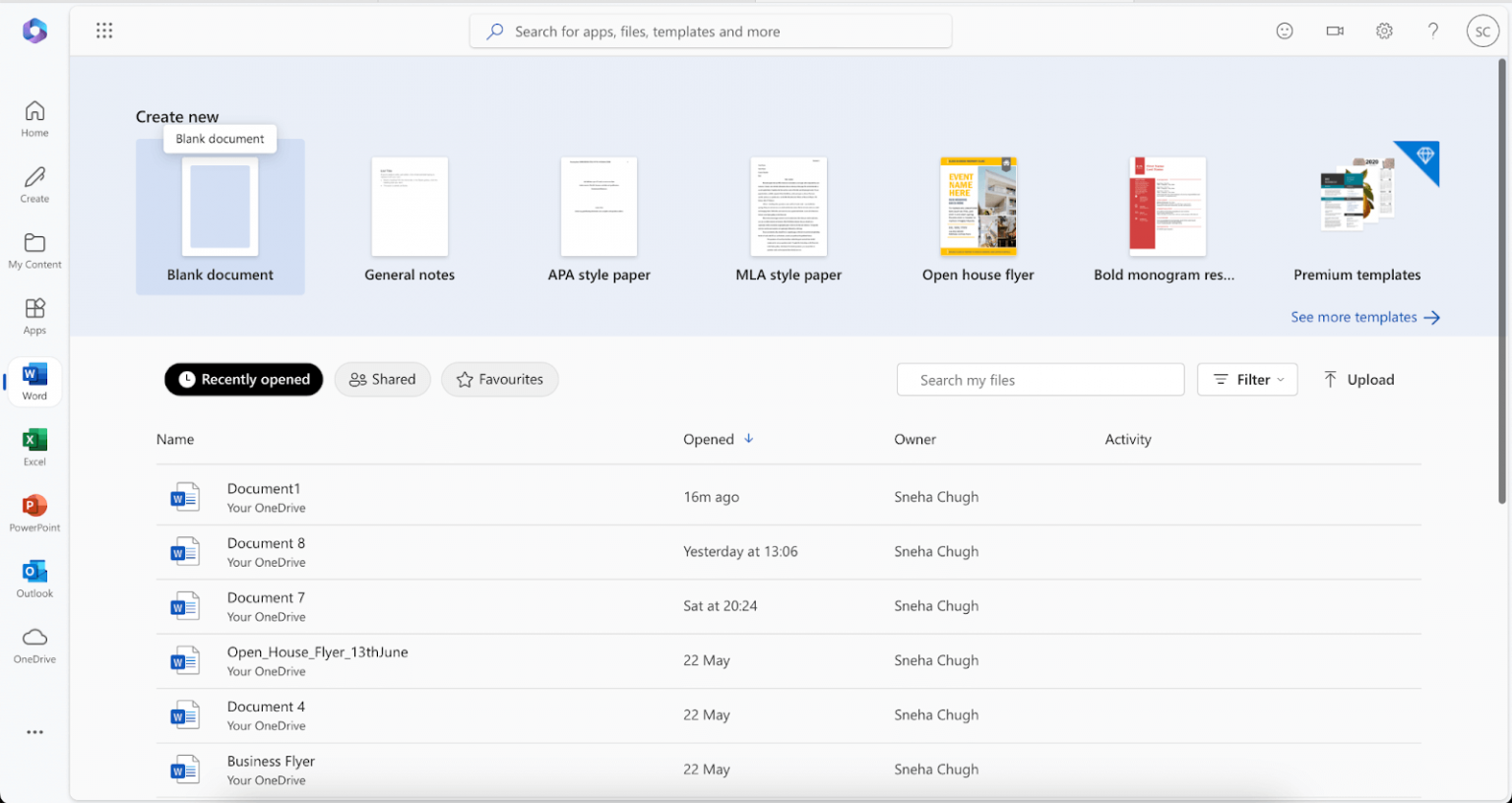Launch PowerPoint from the sidebar
The height and width of the screenshot is (803, 1512).
[x=34, y=513]
